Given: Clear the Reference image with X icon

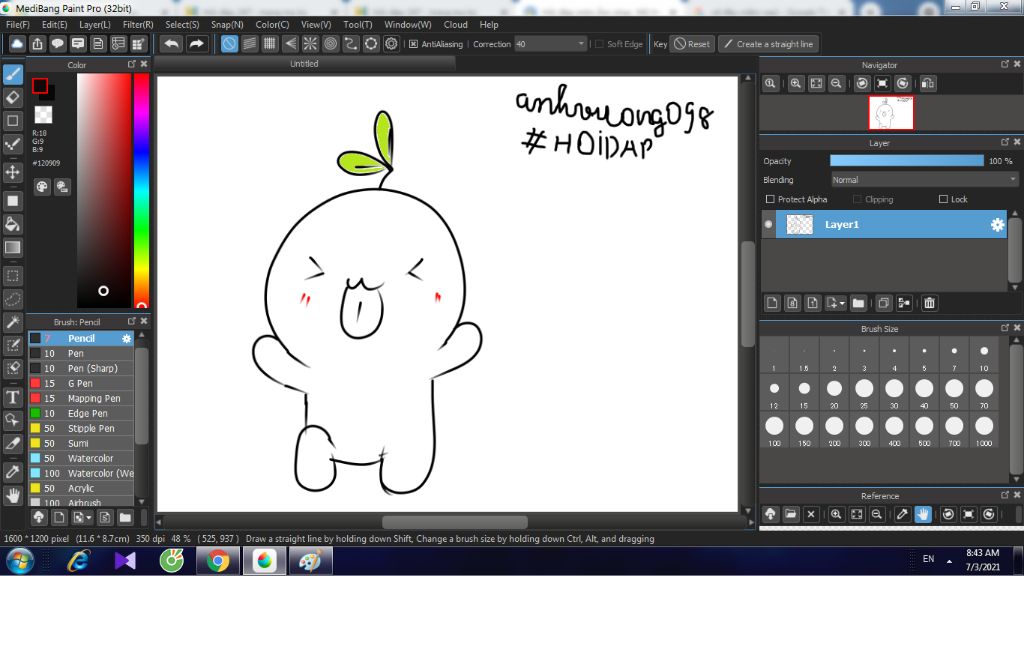Looking at the screenshot, I should (x=811, y=515).
